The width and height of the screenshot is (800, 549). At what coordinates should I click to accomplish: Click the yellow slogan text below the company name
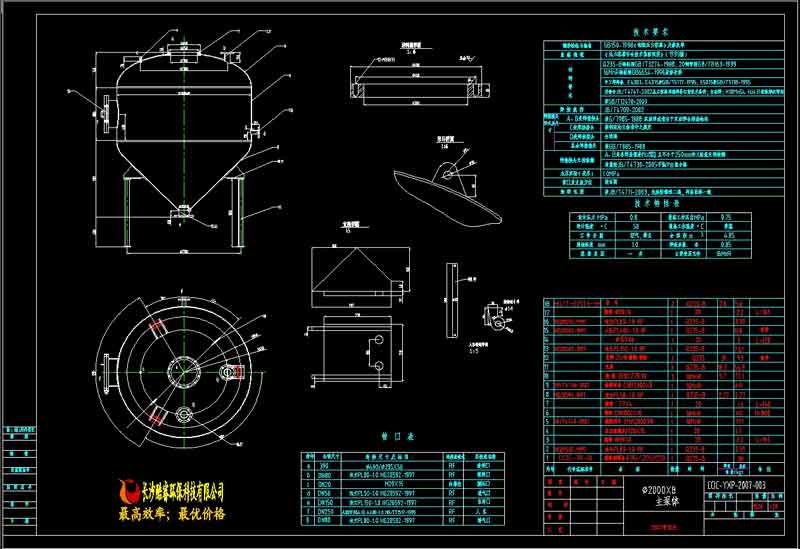tap(172, 515)
